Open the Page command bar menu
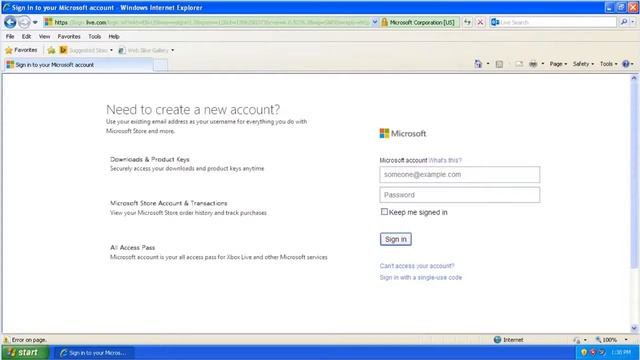 point(558,64)
